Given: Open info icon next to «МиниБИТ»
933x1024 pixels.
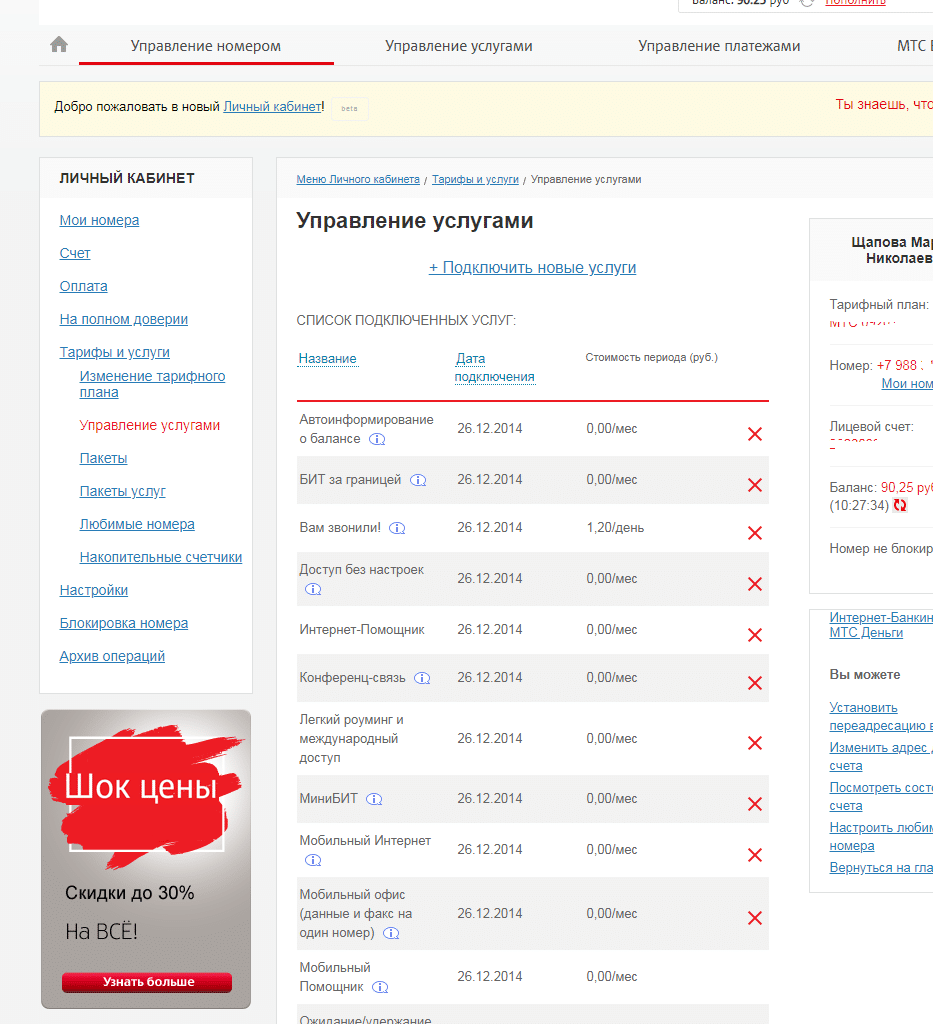Looking at the screenshot, I should pyautogui.click(x=375, y=799).
